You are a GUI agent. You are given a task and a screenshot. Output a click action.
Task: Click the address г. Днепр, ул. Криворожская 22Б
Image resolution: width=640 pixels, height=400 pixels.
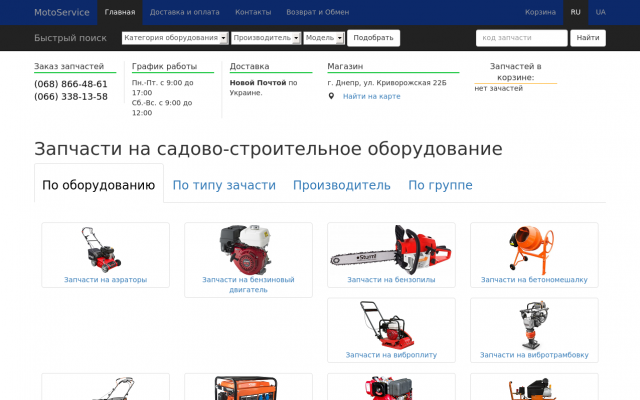[387, 83]
